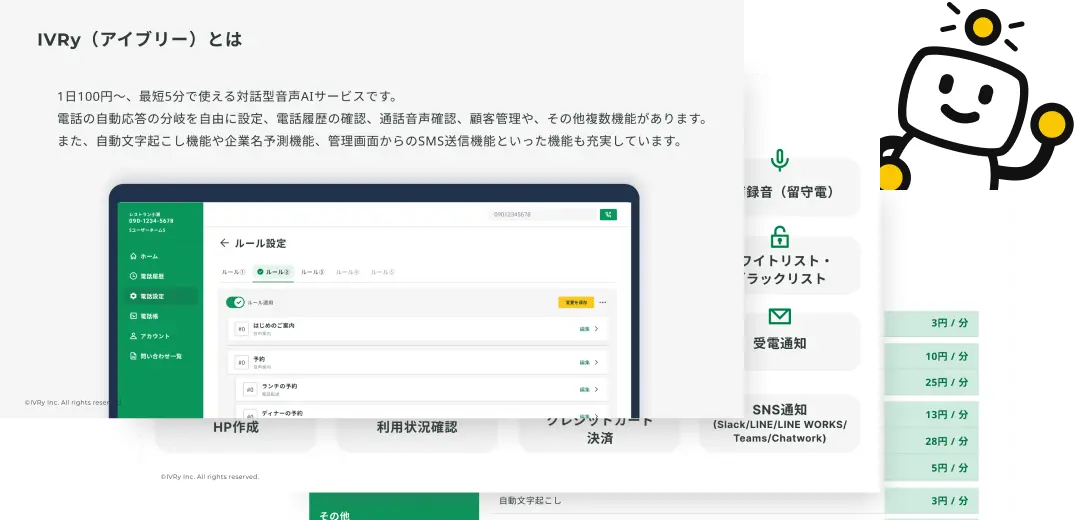Switch to the ルール④ tab
Image resolution: width=1076 pixels, height=520 pixels.
tap(348, 272)
